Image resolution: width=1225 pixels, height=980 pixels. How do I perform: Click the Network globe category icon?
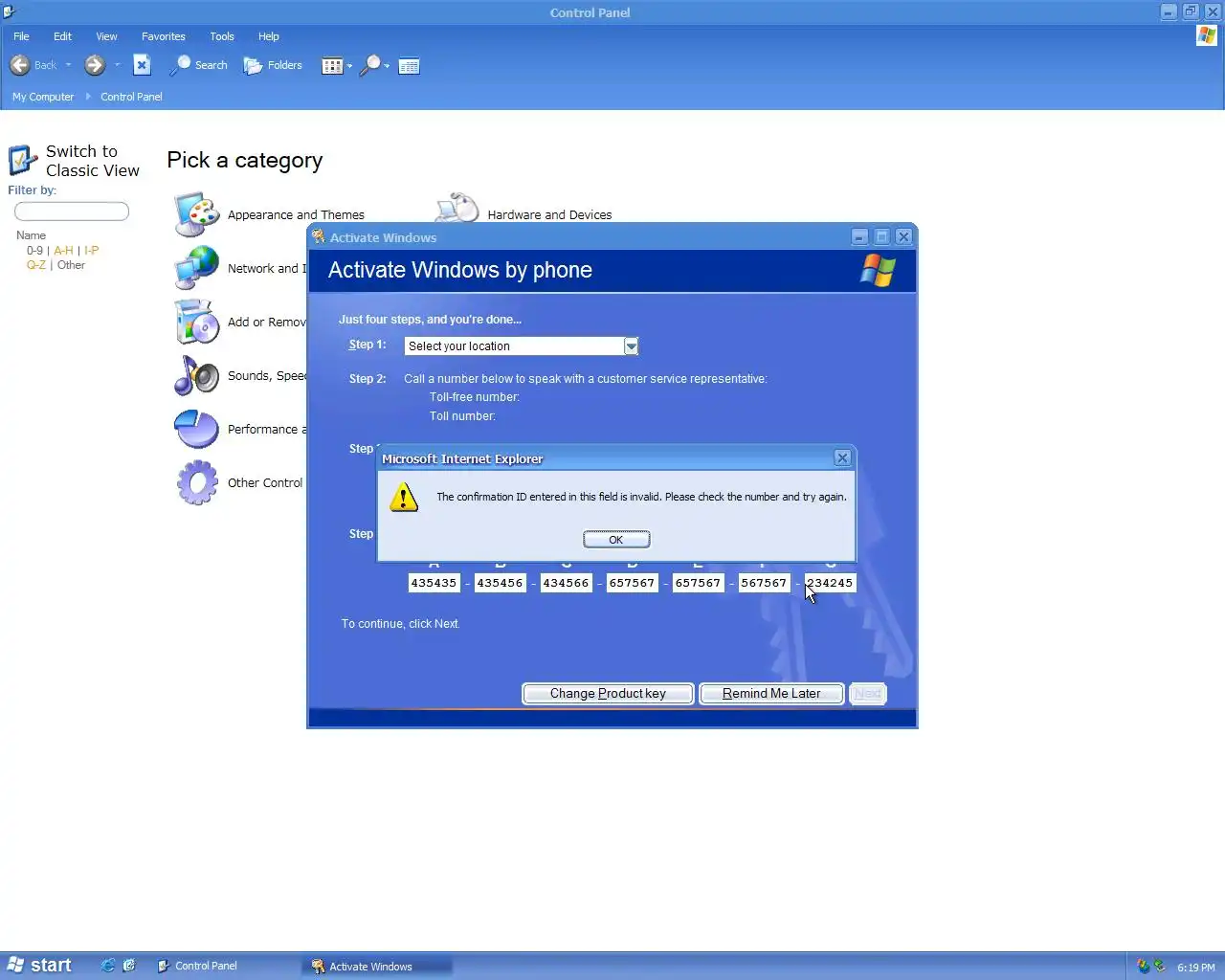[x=197, y=268]
